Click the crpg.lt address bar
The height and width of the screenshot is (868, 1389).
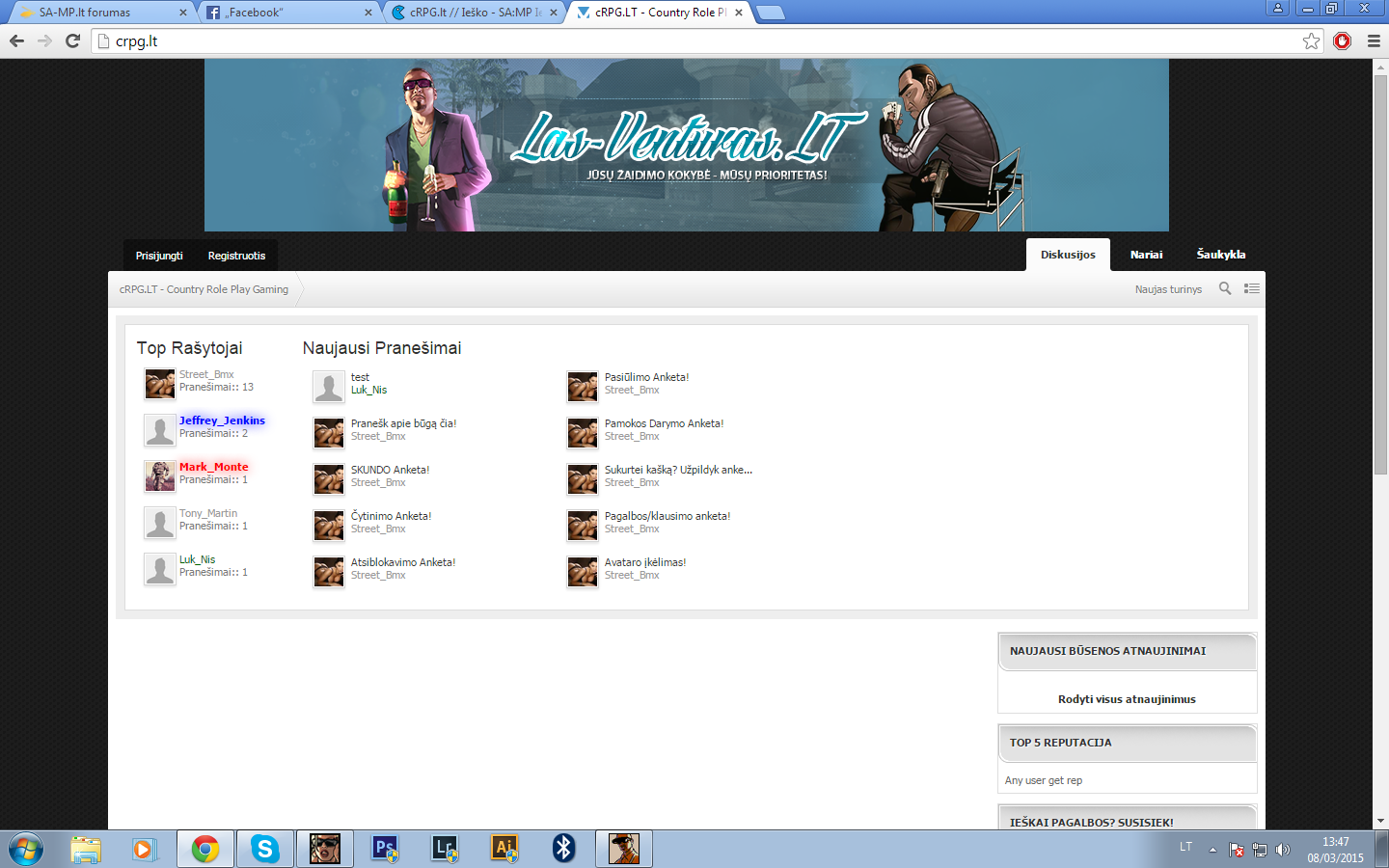pos(694,41)
